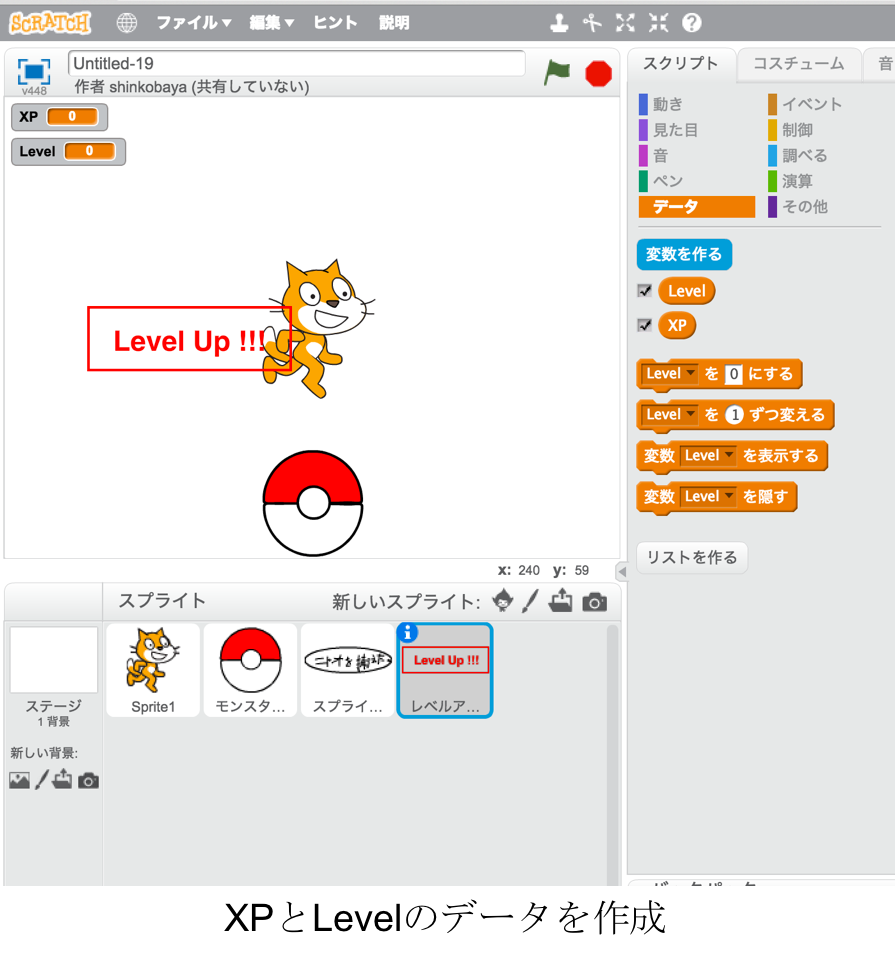Click the Scratch logo
The width and height of the screenshot is (895, 963).
pyautogui.click(x=50, y=23)
